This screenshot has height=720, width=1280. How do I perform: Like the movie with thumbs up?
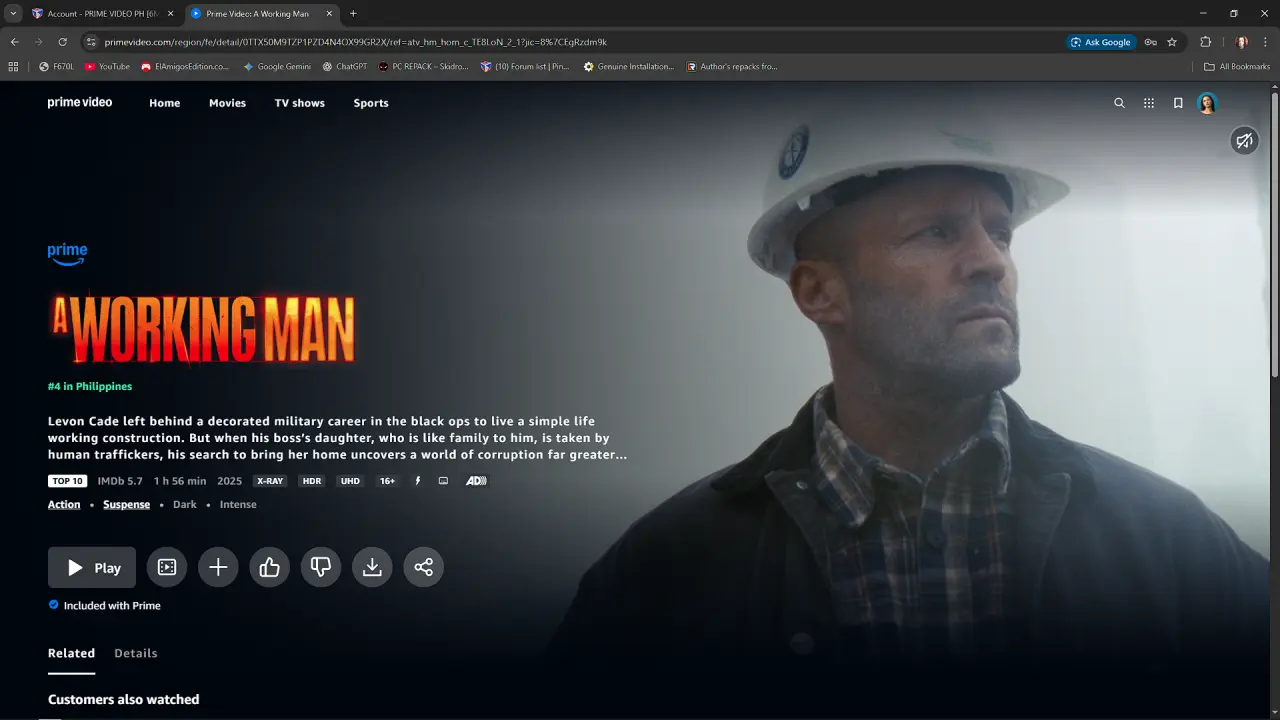coord(269,567)
